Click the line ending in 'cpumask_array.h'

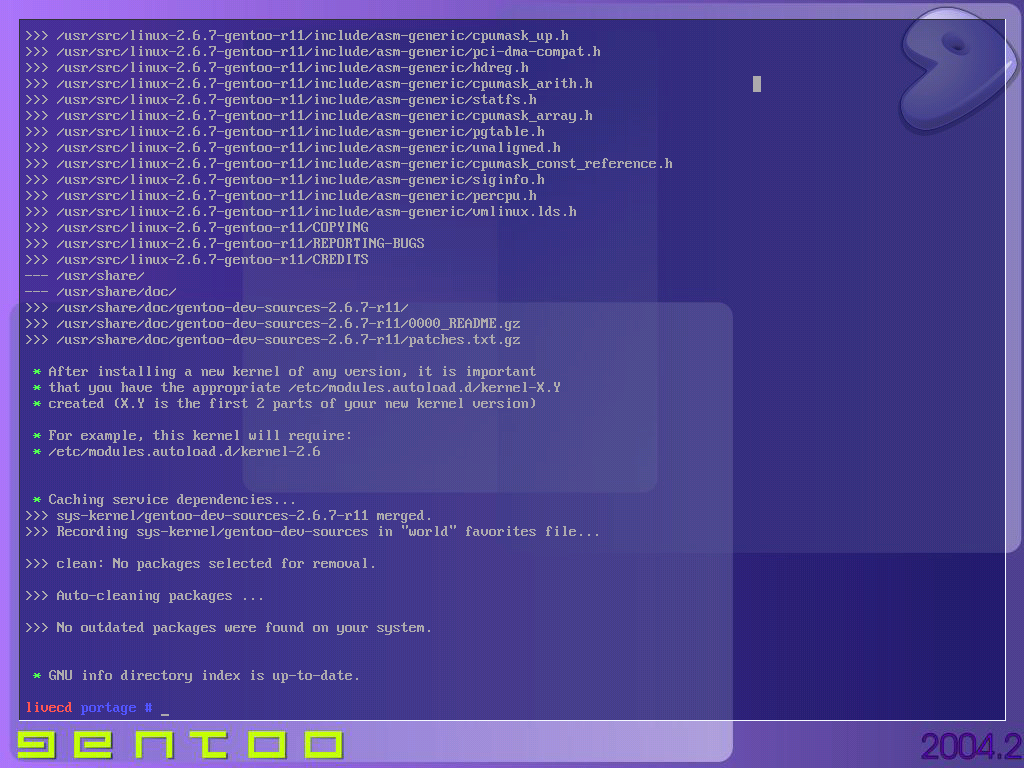pyautogui.click(x=309, y=116)
